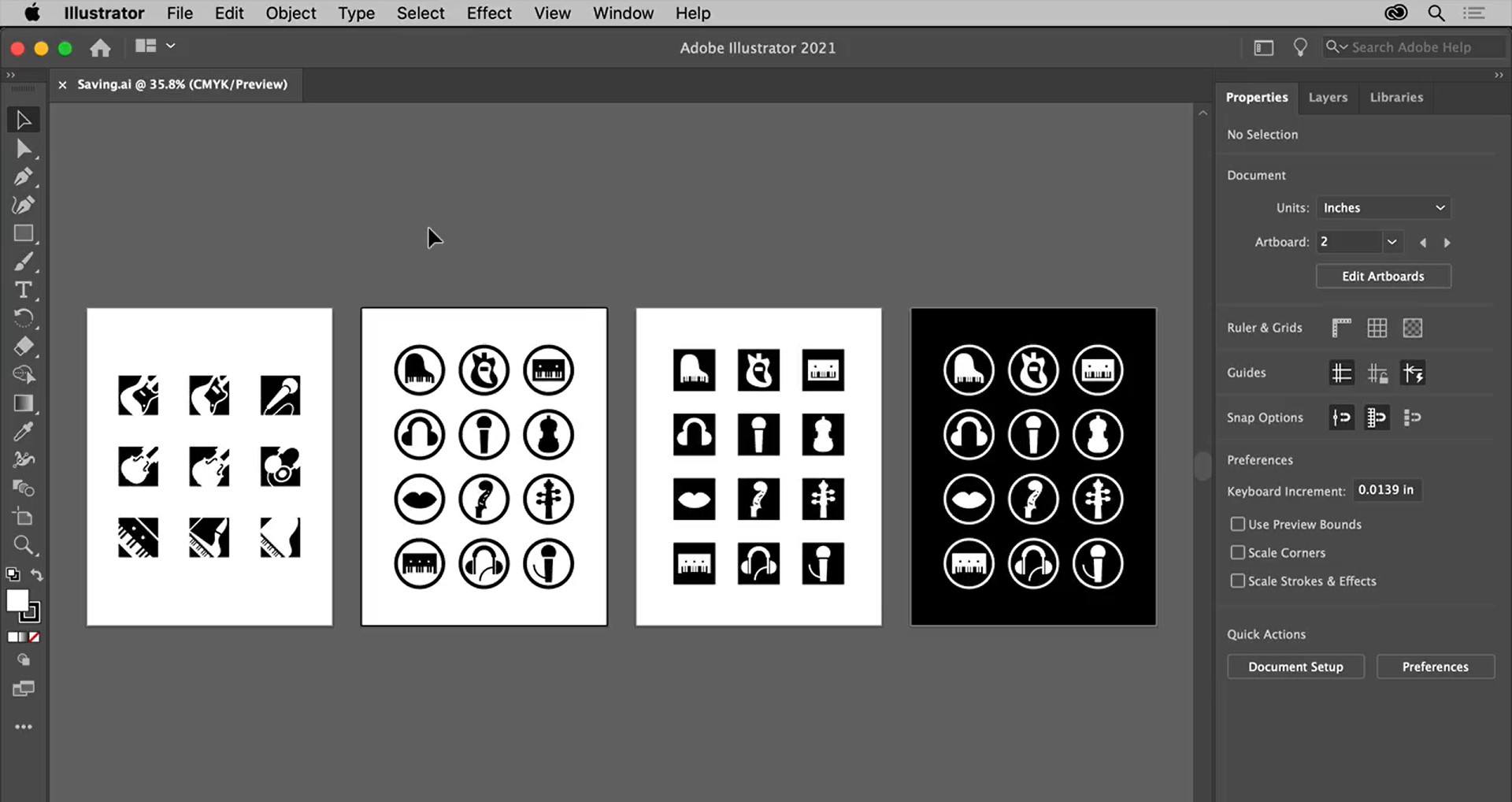The height and width of the screenshot is (802, 1512).
Task: Enable Use Preview Bounds preference
Action: pos(1237,523)
